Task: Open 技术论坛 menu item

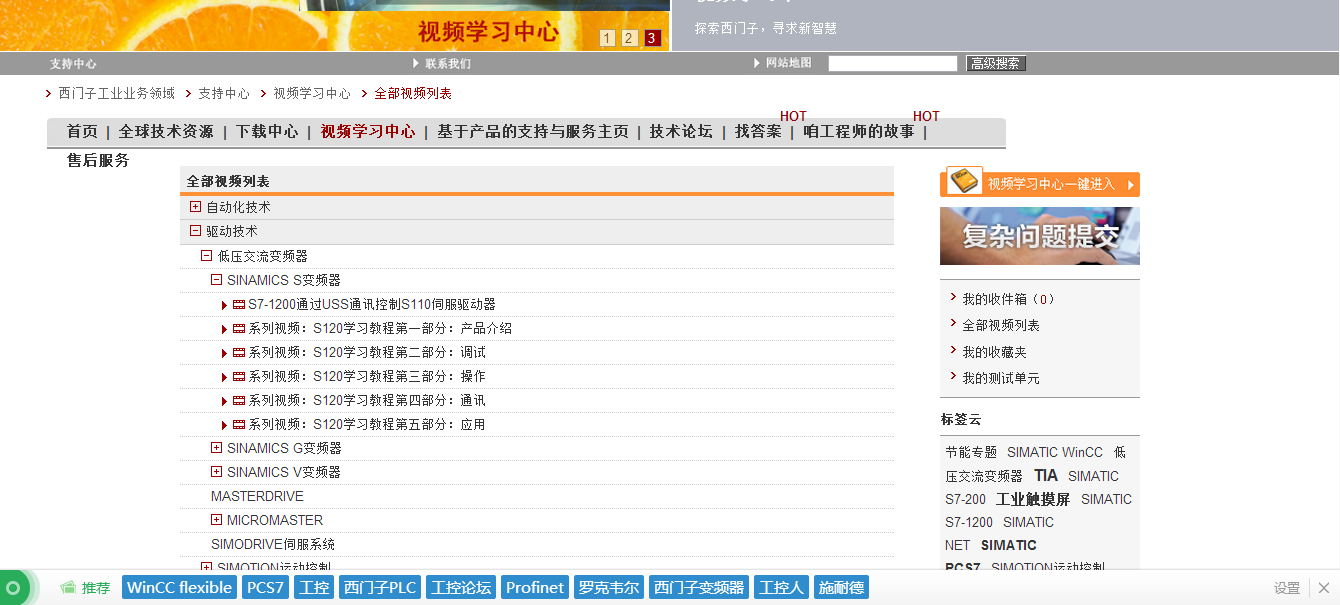Action: 681,131
